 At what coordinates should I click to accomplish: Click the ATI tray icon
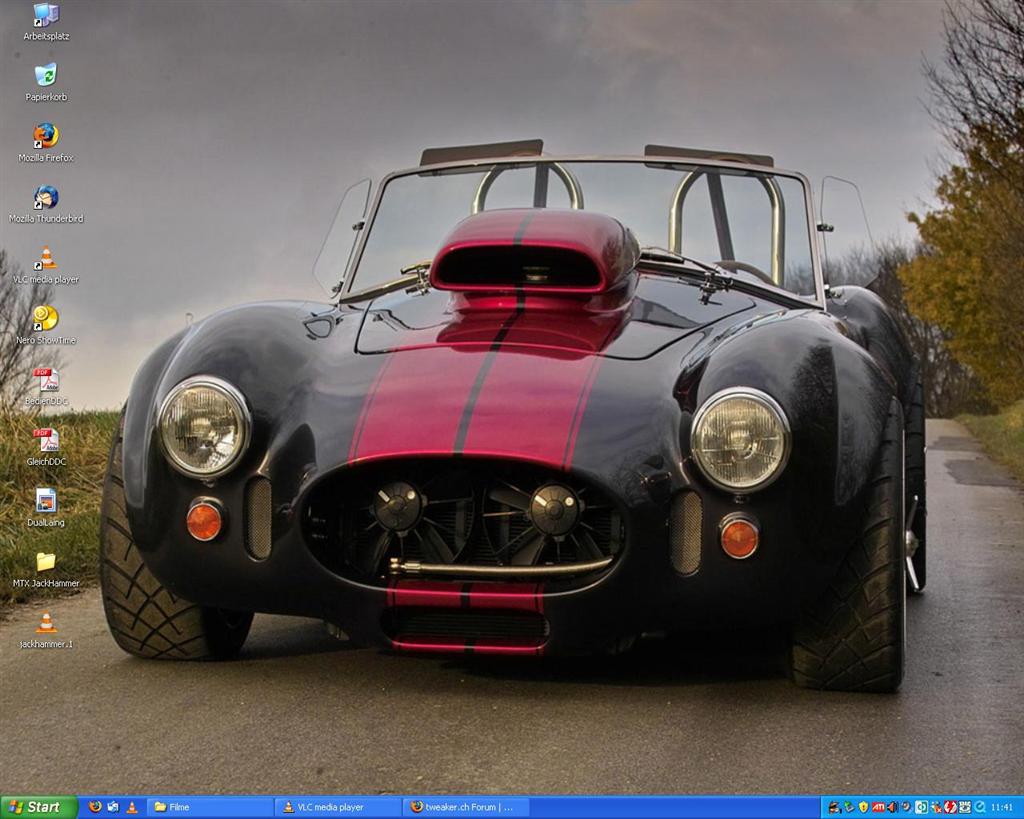878,807
